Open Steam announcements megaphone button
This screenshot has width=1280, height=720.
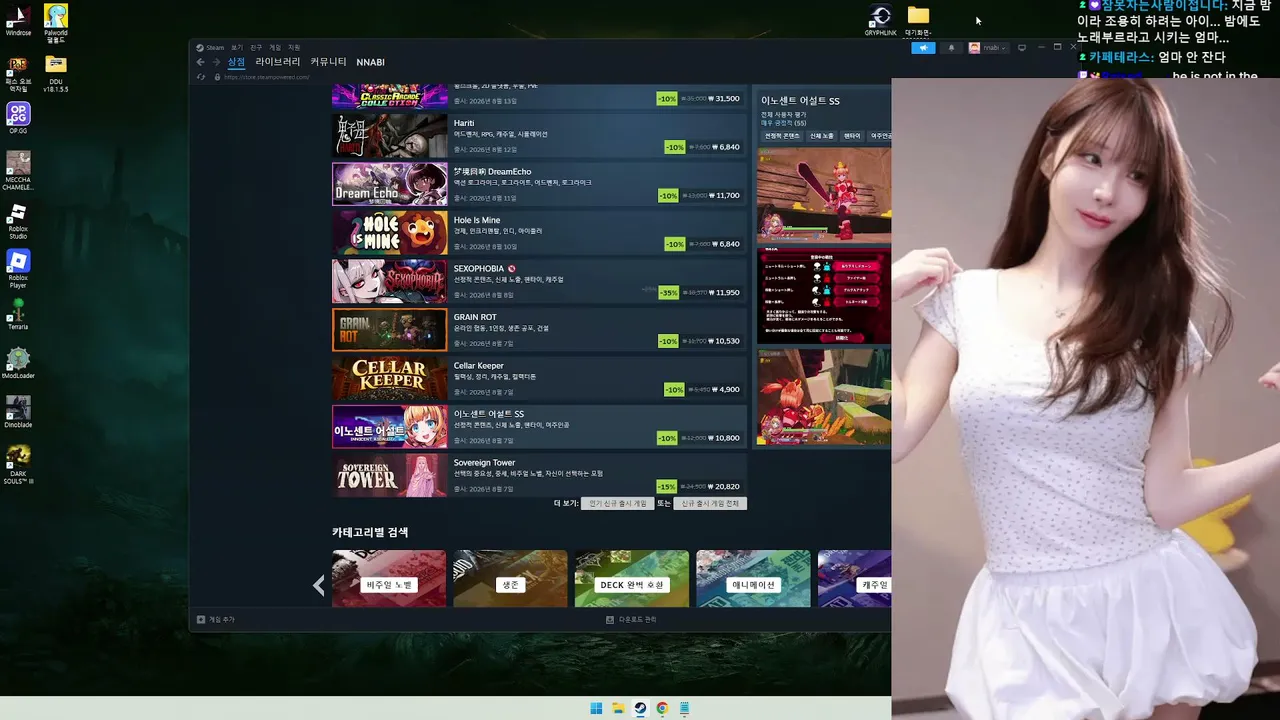coord(923,48)
